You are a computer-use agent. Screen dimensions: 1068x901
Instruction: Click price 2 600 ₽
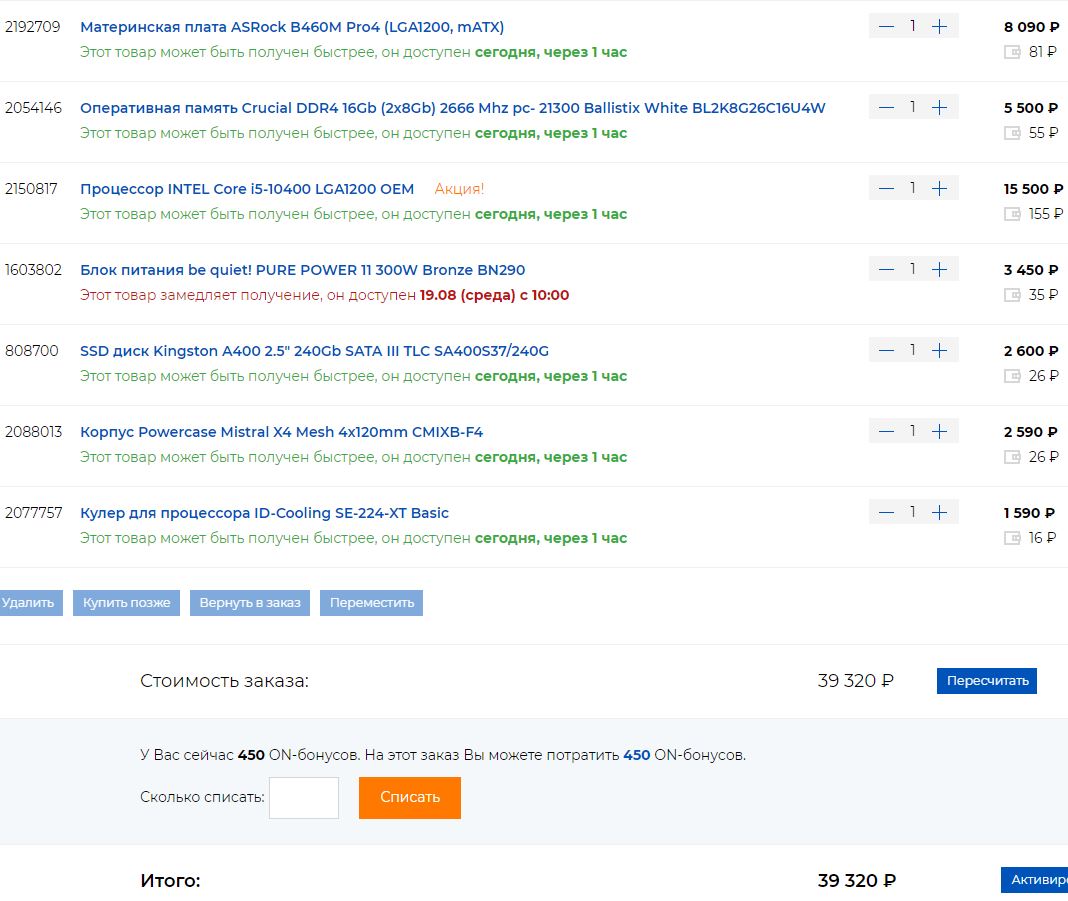(1031, 351)
